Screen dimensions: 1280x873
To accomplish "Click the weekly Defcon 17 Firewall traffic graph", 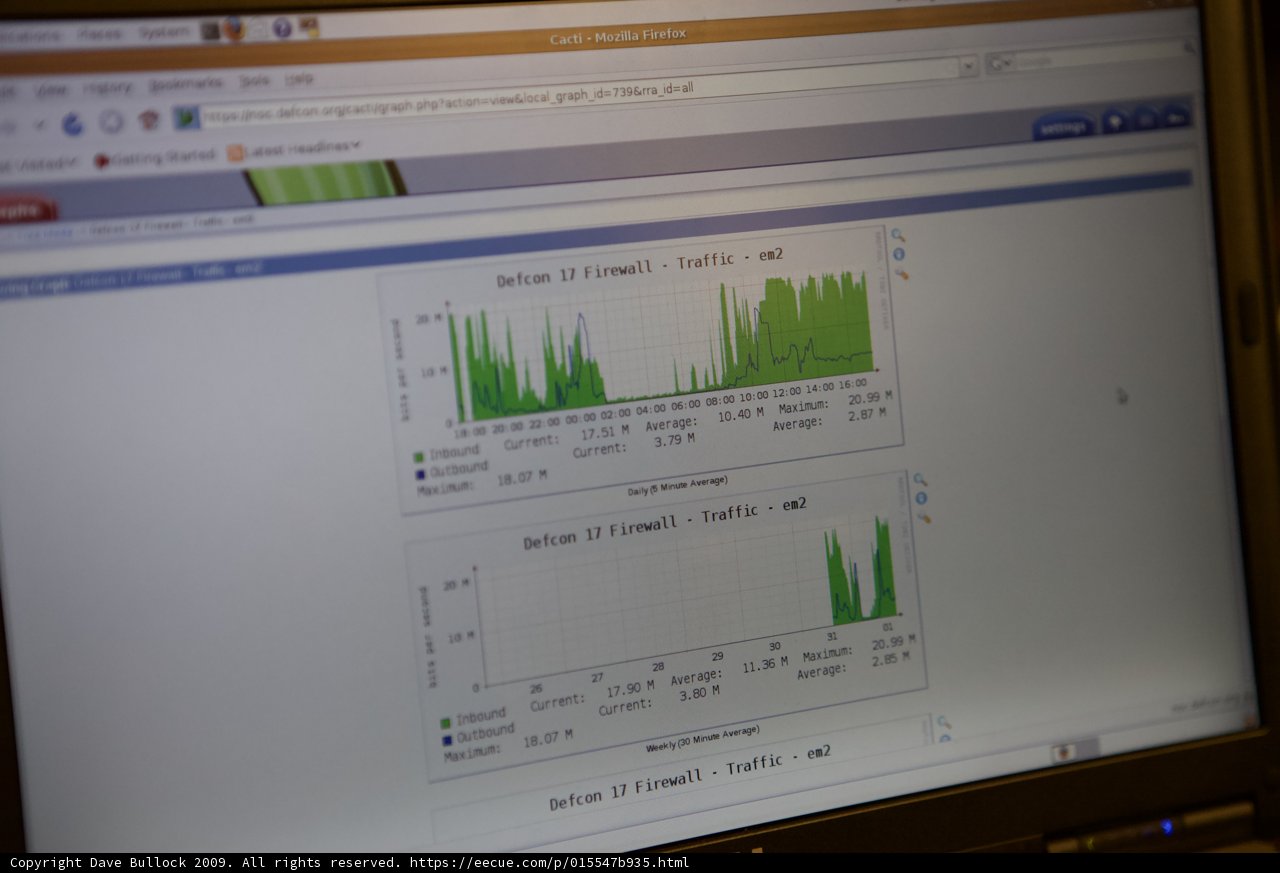I will tap(668, 628).
